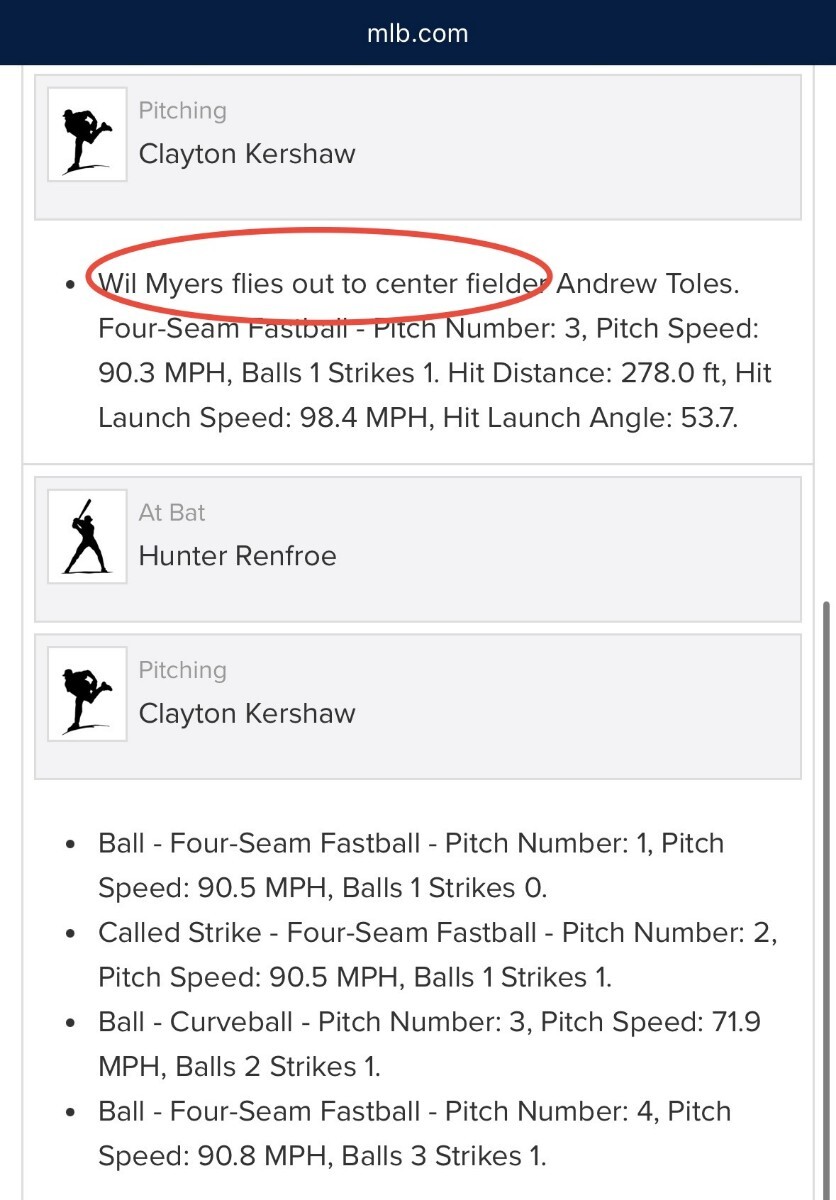The width and height of the screenshot is (836, 1200).
Task: Select the first Clayton Kershaw name at top
Action: pyautogui.click(x=247, y=154)
